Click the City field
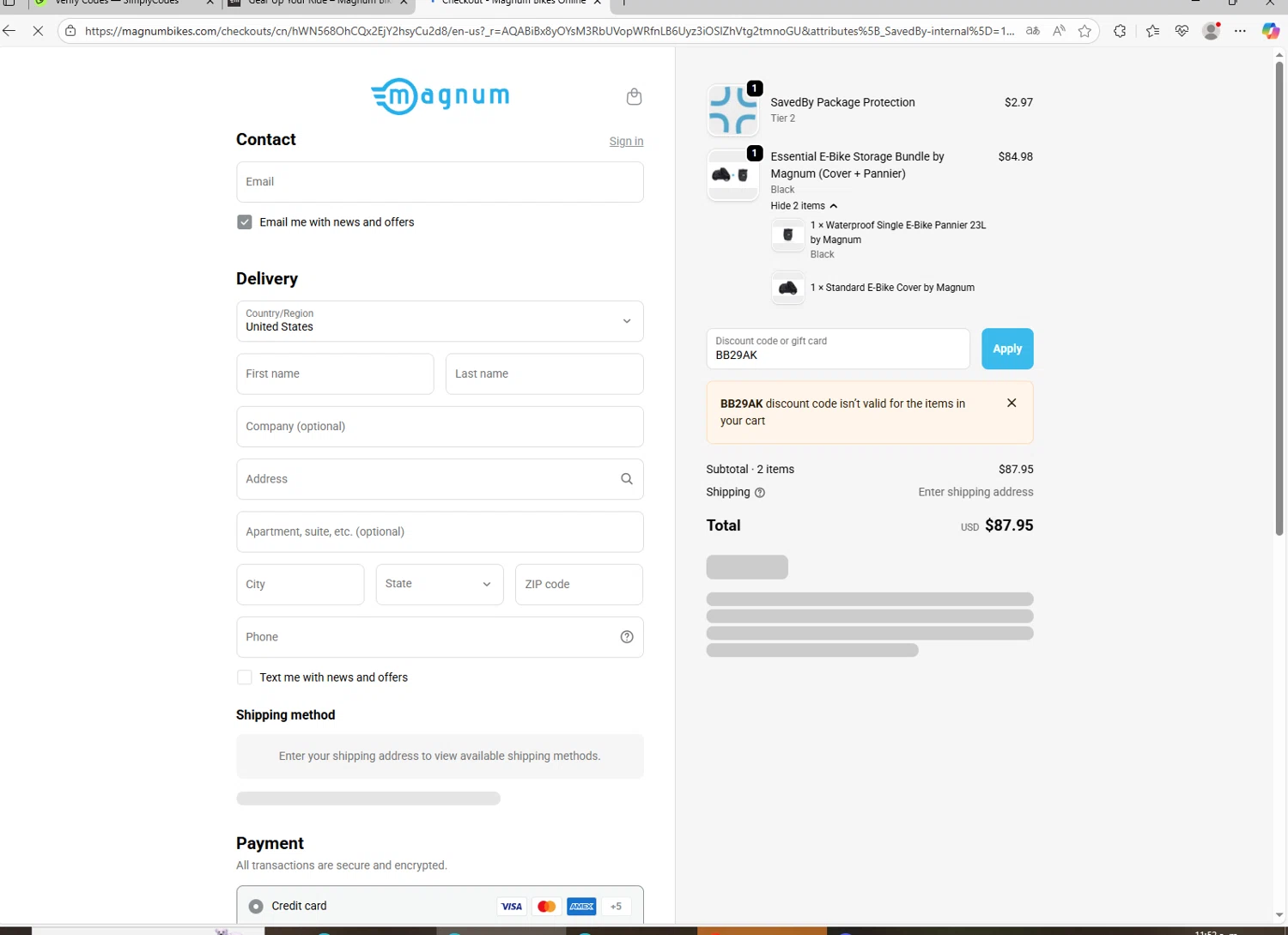This screenshot has height=935, width=1288. (x=301, y=585)
